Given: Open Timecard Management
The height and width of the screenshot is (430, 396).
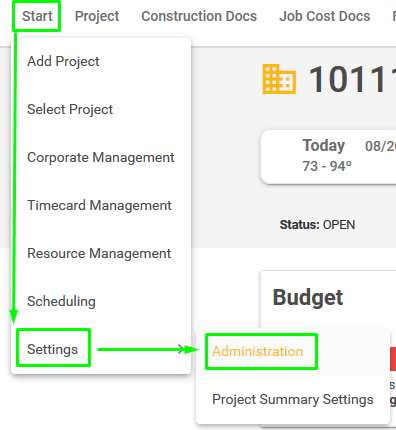Looking at the screenshot, I should click(101, 205).
